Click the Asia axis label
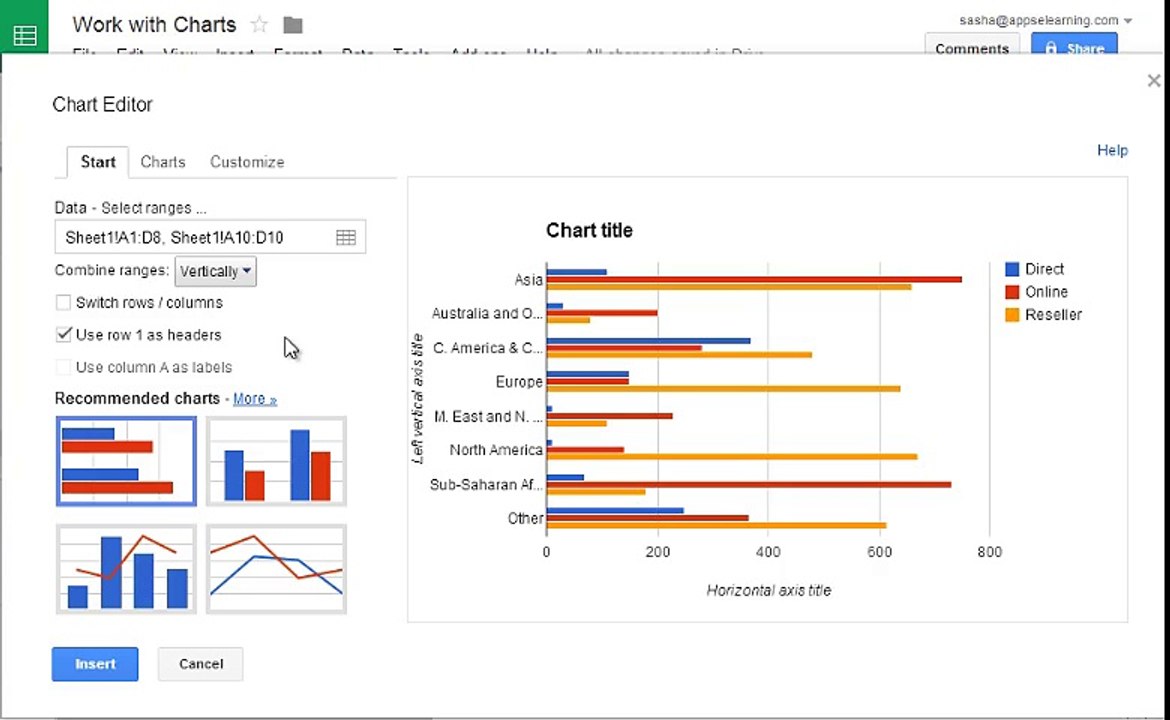1170x720 pixels. pyautogui.click(x=528, y=280)
